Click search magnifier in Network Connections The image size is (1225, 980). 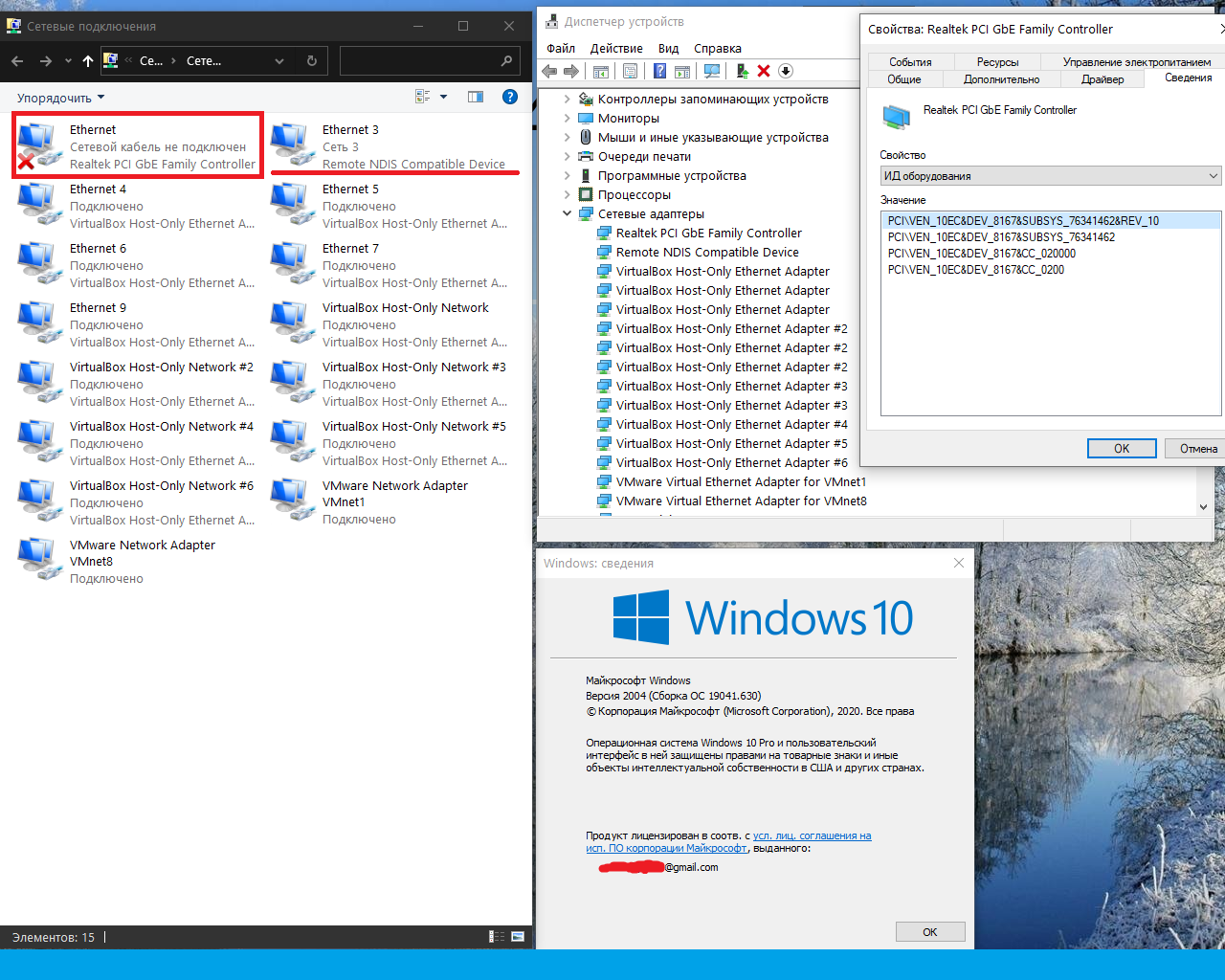506,60
